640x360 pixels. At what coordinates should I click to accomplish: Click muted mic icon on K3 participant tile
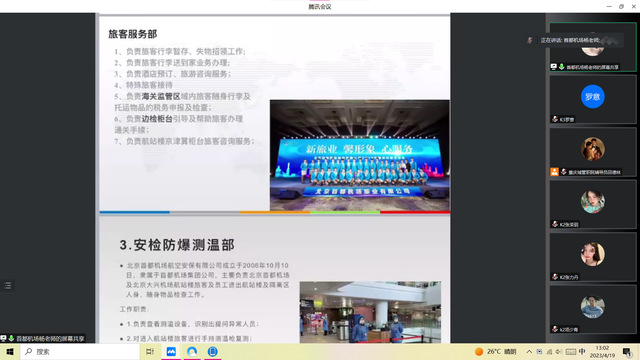555,119
